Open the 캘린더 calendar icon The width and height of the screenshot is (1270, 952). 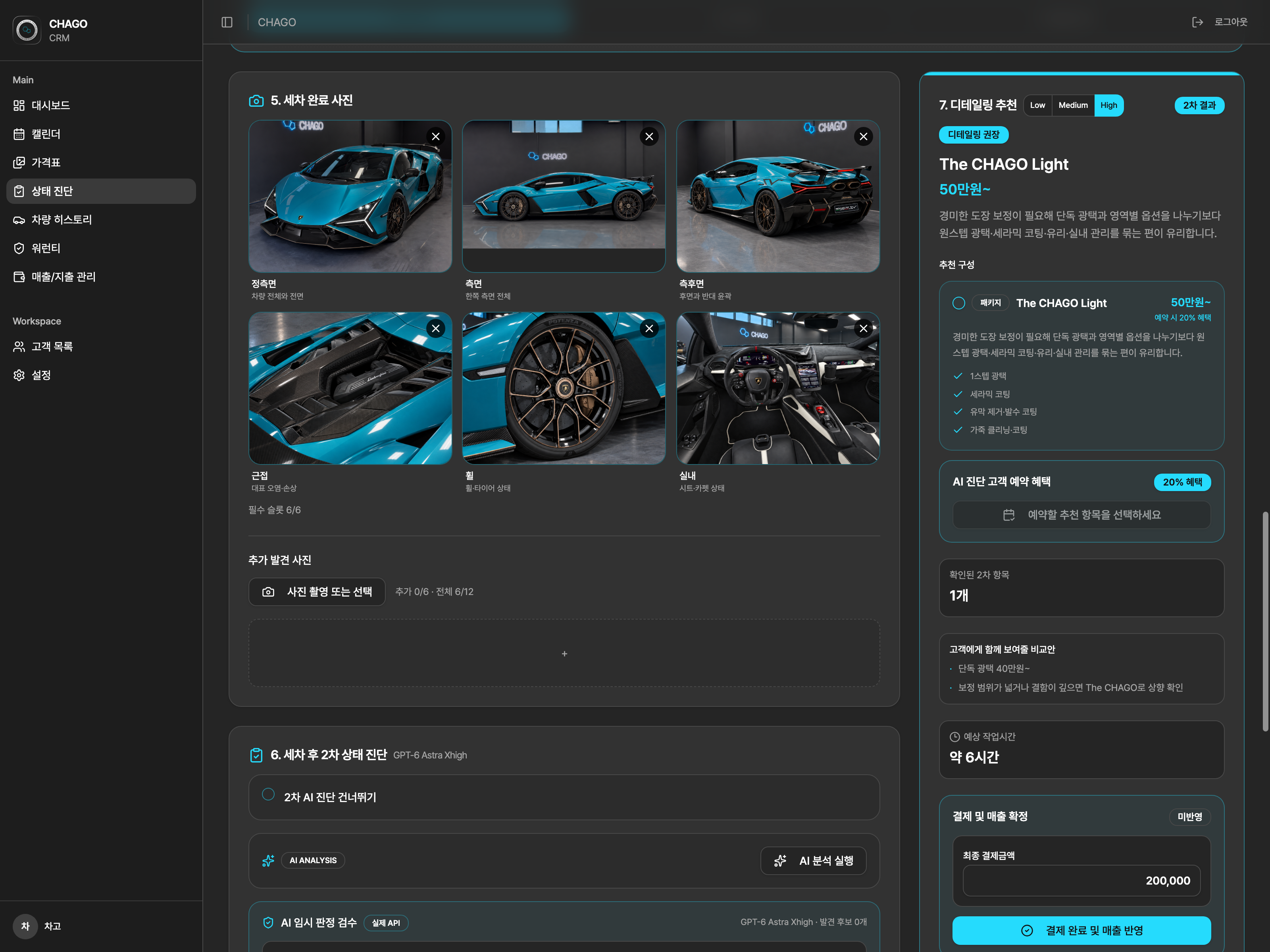19,134
